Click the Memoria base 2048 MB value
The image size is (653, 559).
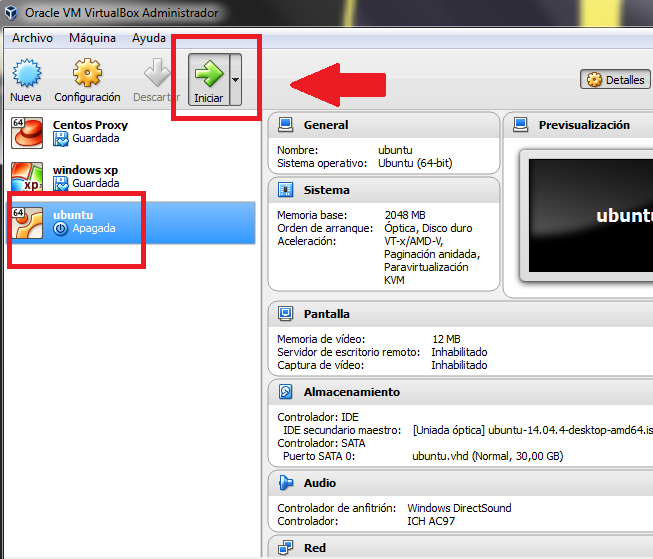(x=405, y=215)
